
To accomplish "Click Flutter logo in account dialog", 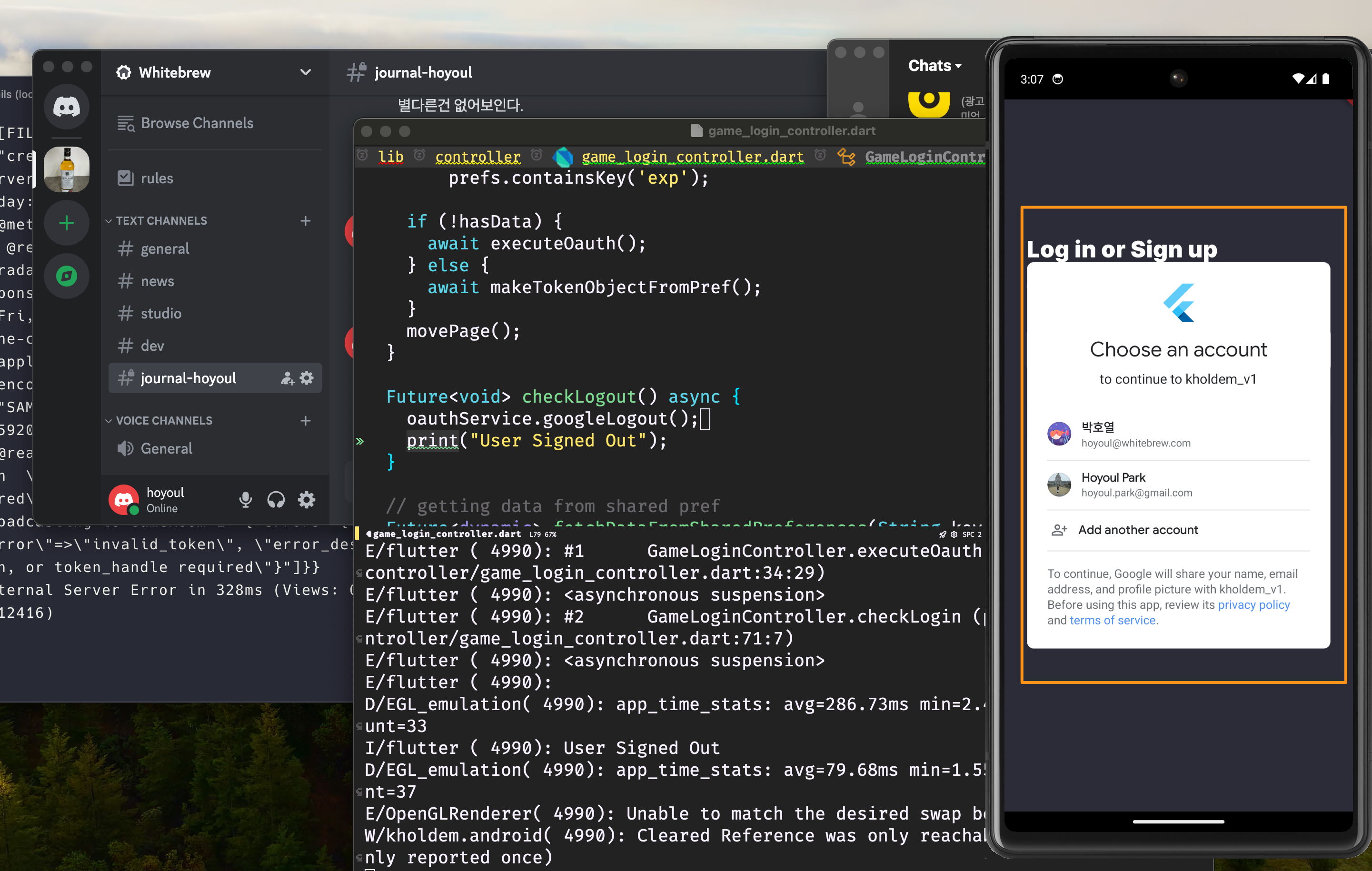I will 1178,303.
